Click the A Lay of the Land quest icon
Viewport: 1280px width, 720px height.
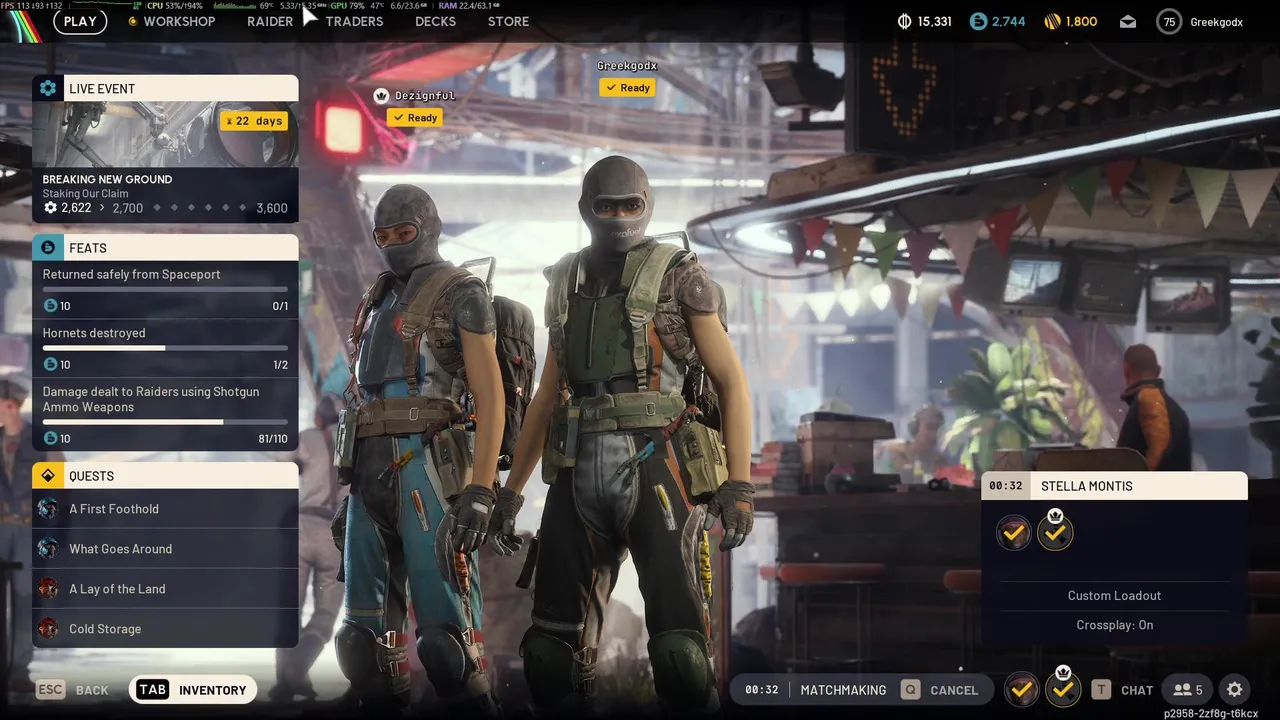point(48,588)
